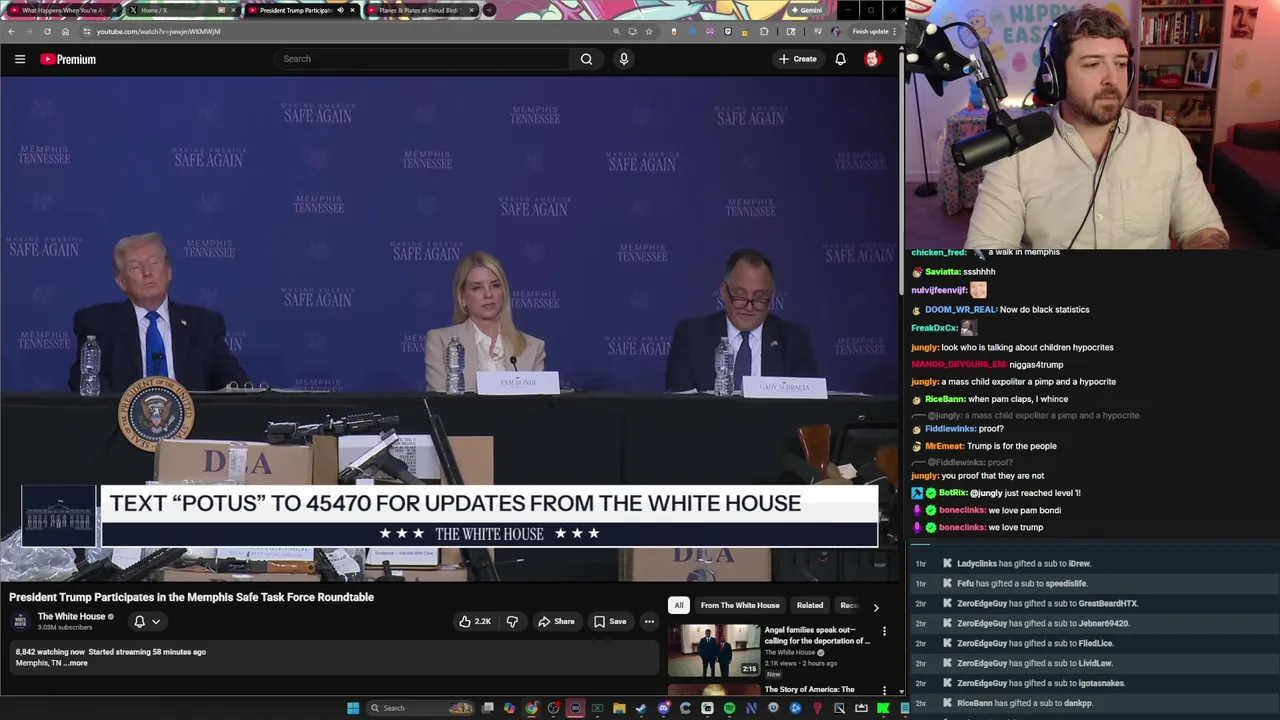Bookmark this page with the star icon
1280x720 pixels.
tap(649, 31)
